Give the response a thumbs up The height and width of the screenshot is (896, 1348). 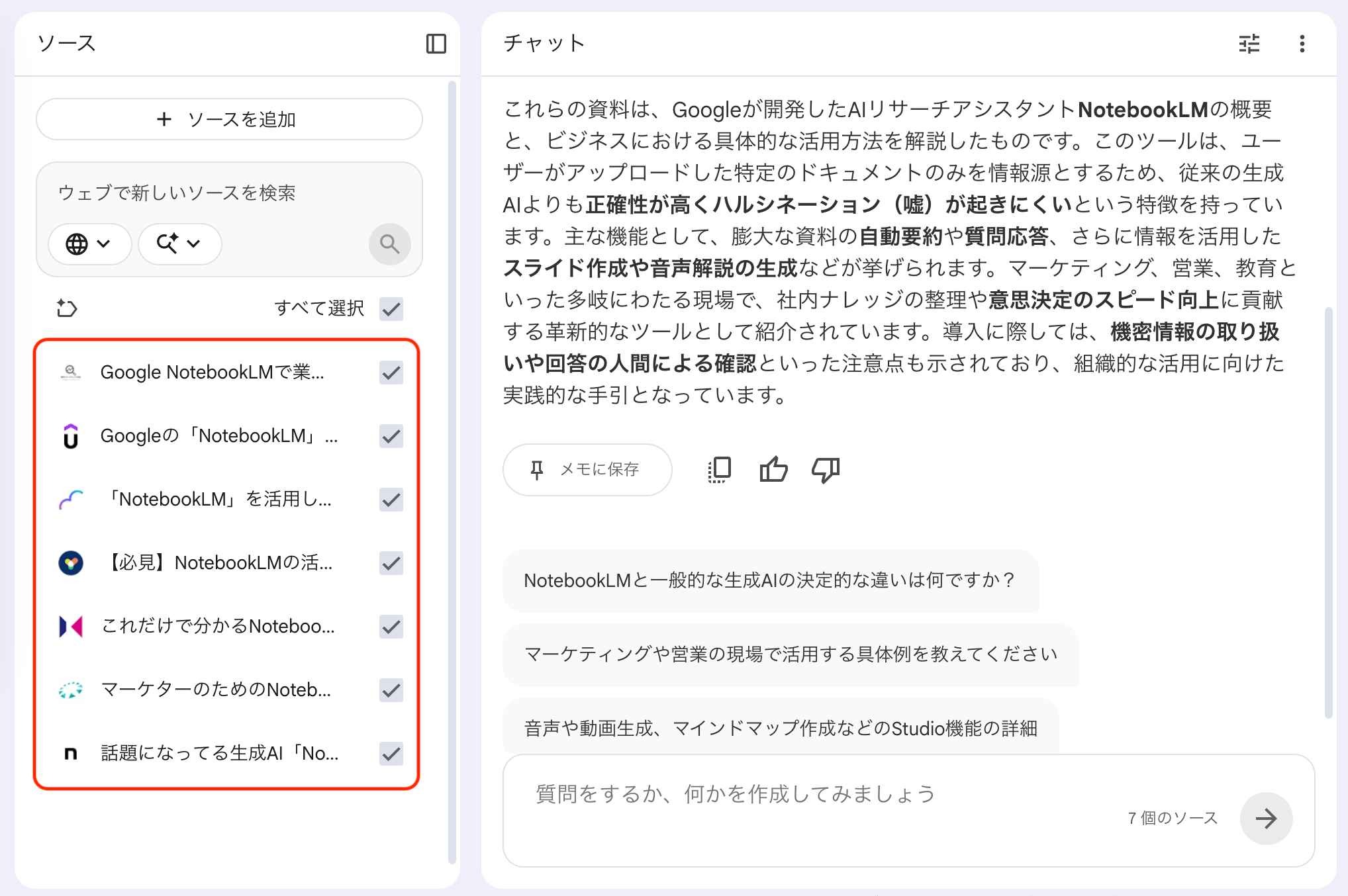click(773, 470)
